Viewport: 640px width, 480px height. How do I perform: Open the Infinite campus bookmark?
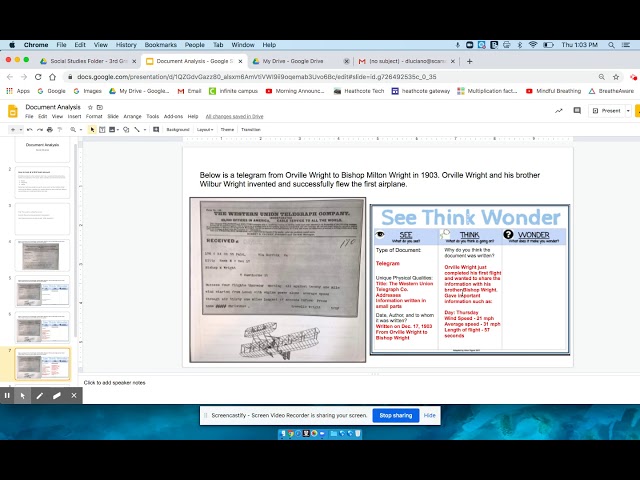tap(233, 91)
